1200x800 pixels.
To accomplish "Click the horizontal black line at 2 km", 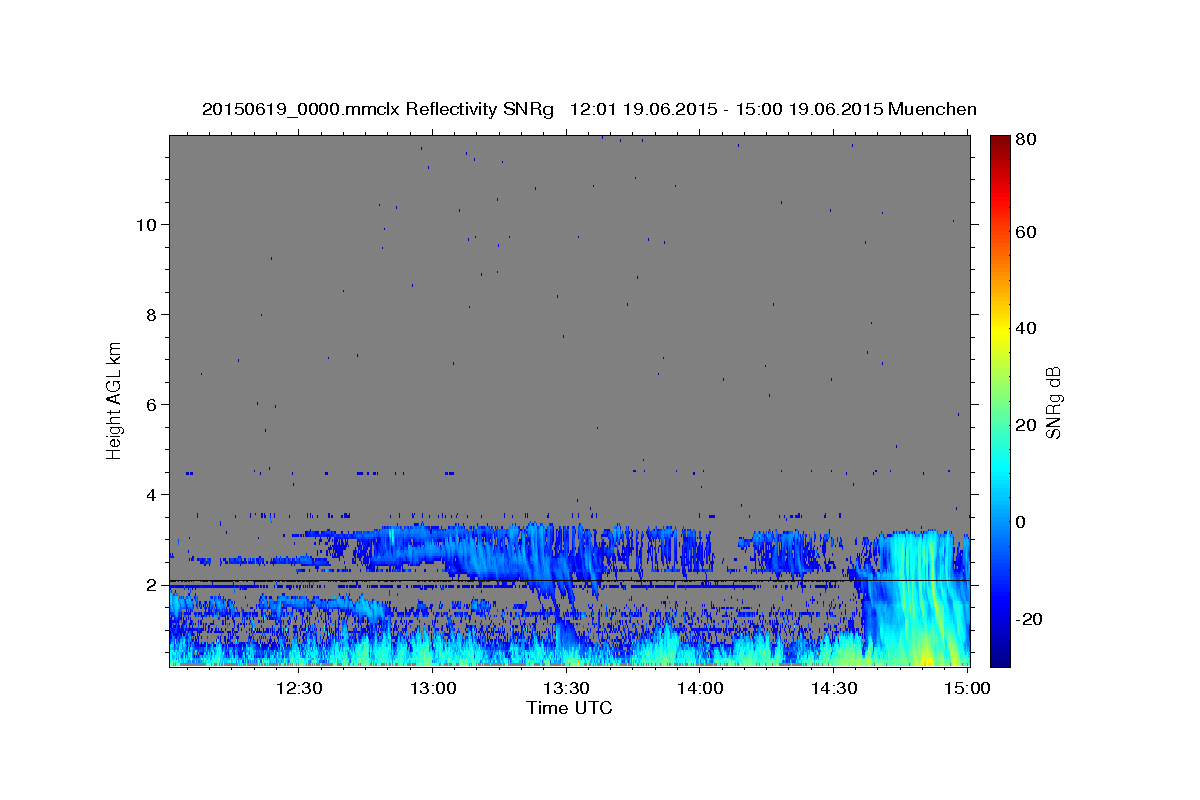I will click(570, 580).
